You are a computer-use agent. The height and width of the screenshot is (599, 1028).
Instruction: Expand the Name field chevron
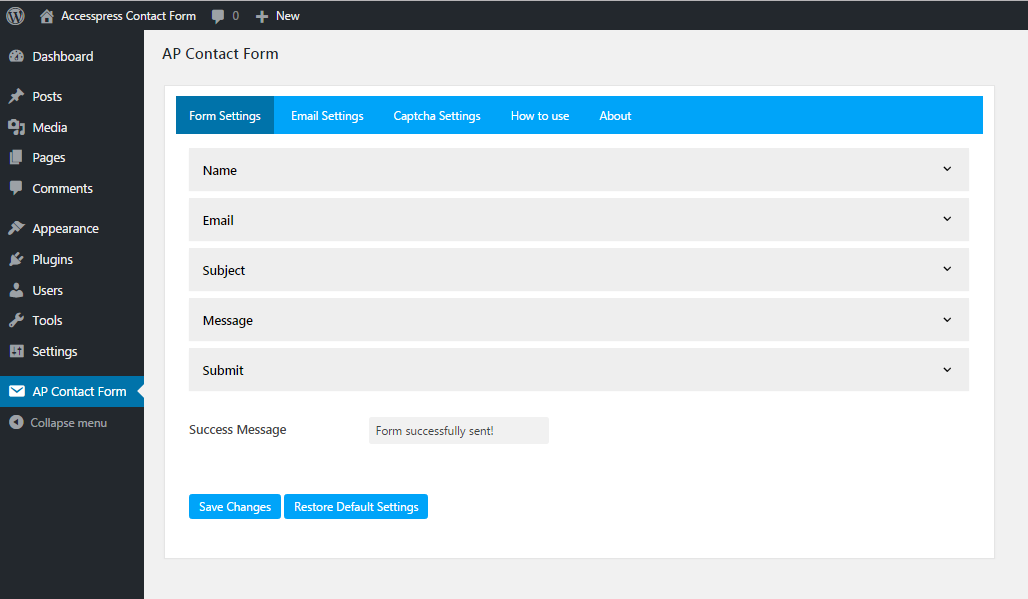click(x=947, y=169)
